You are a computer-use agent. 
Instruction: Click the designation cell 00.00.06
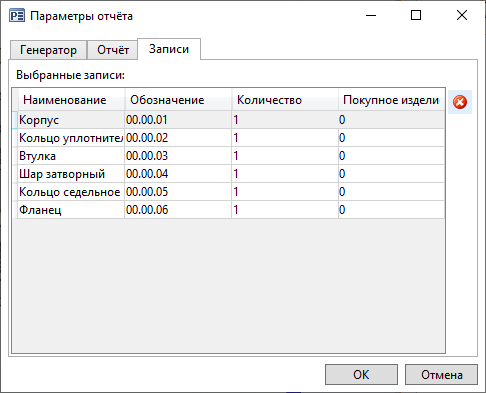(x=178, y=210)
